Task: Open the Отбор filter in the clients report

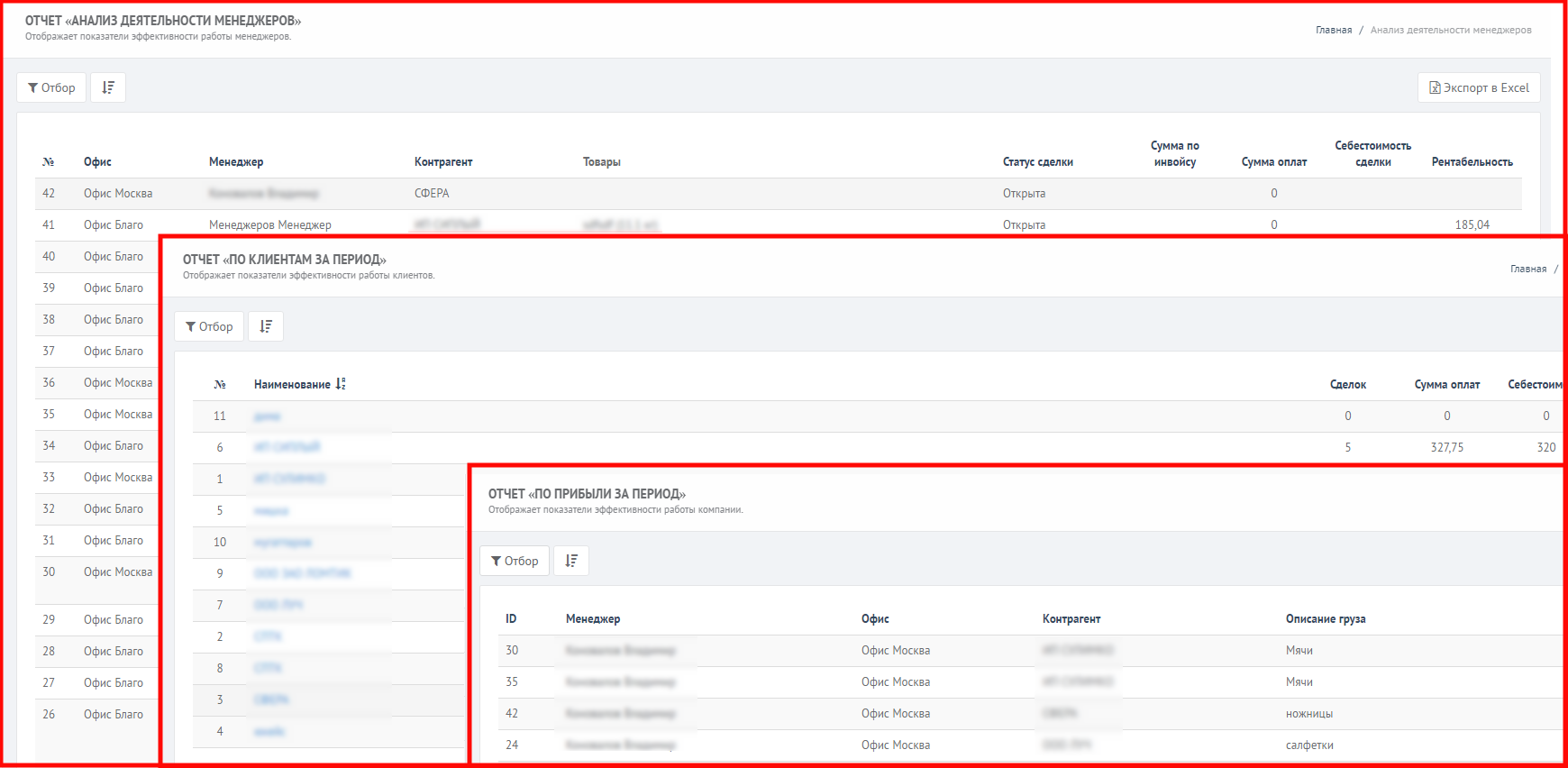Action: pyautogui.click(x=209, y=326)
